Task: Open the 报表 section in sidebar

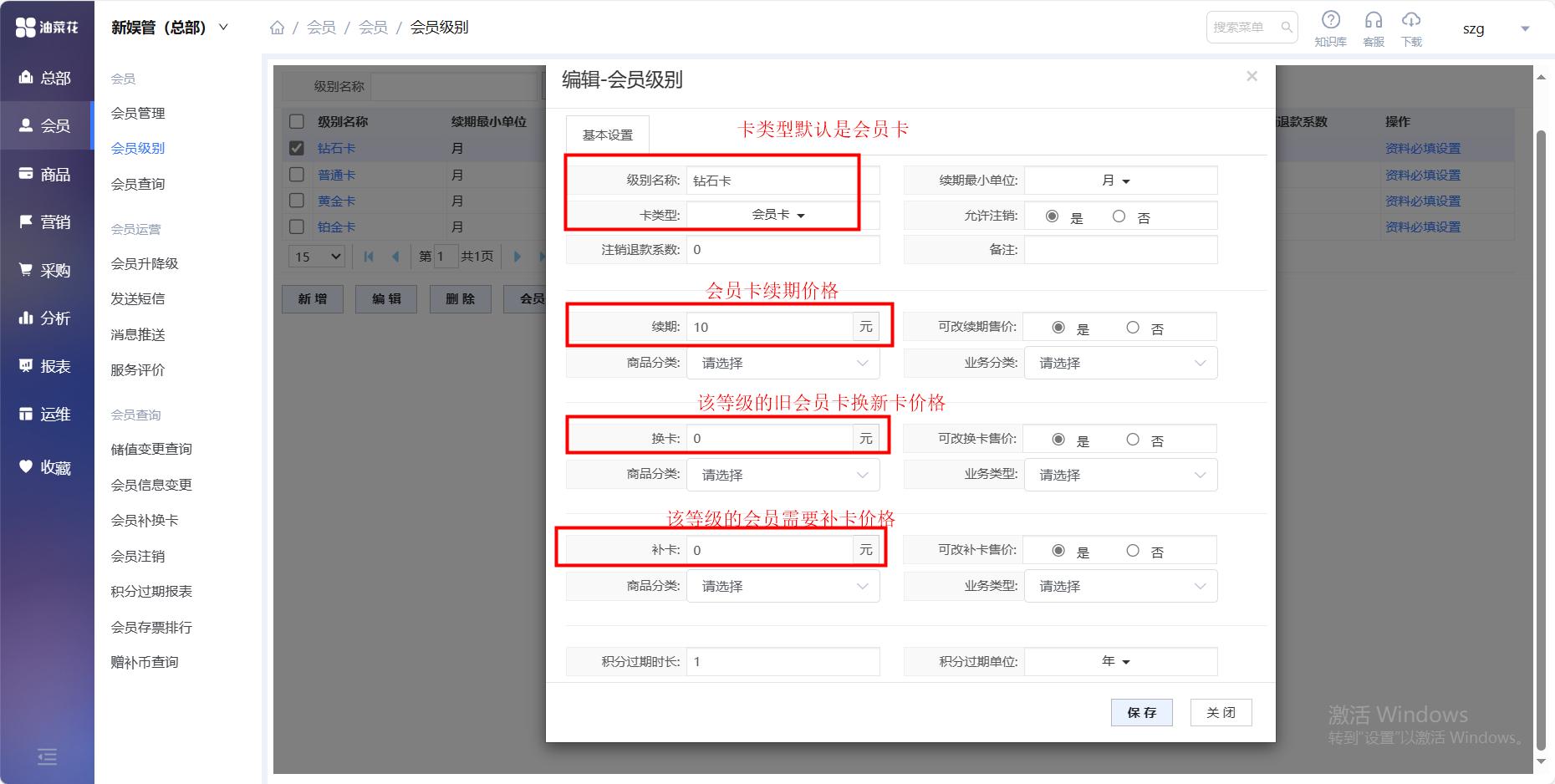Action: [46, 366]
